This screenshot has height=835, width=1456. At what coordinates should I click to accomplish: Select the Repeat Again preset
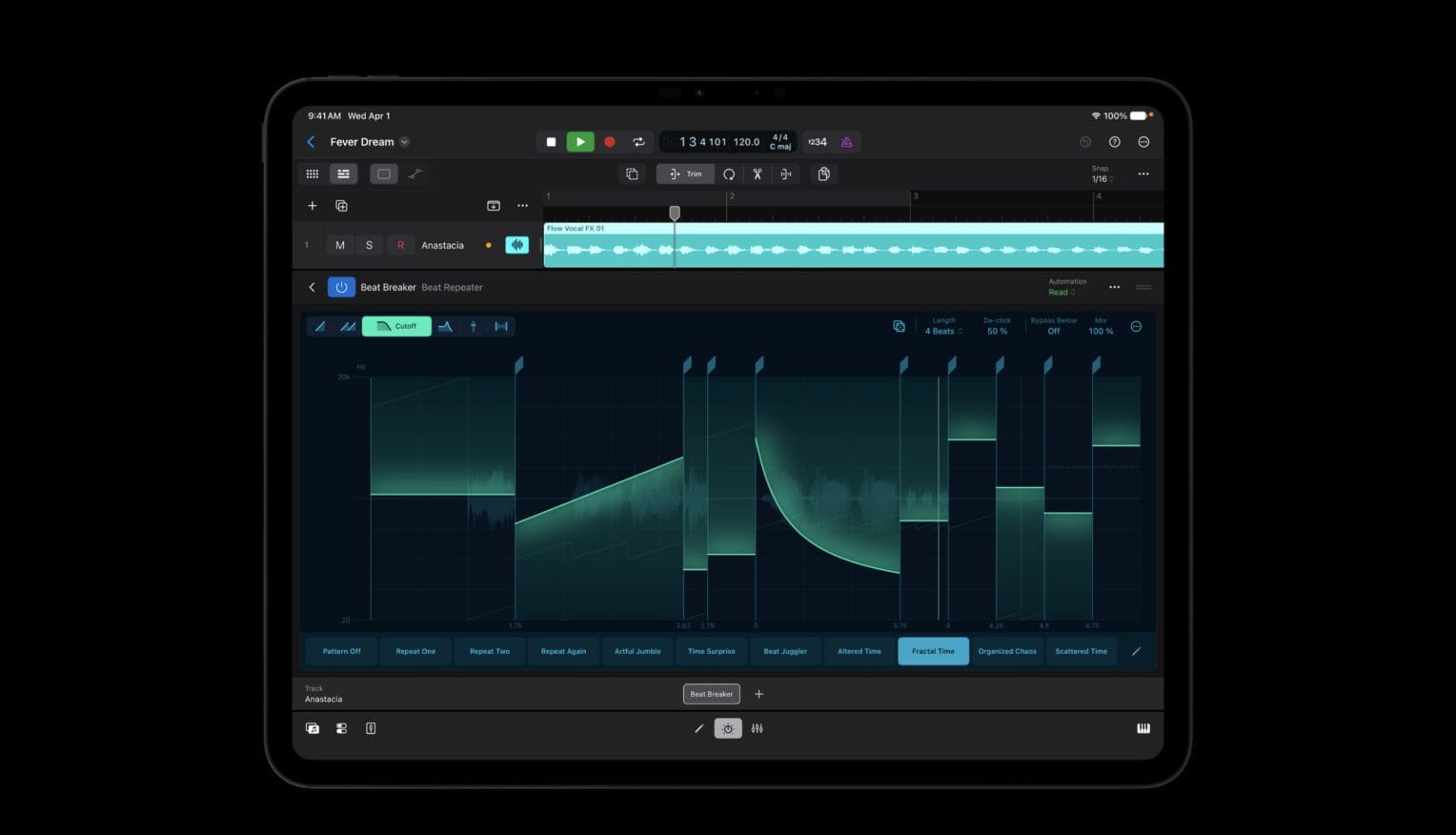click(x=563, y=651)
